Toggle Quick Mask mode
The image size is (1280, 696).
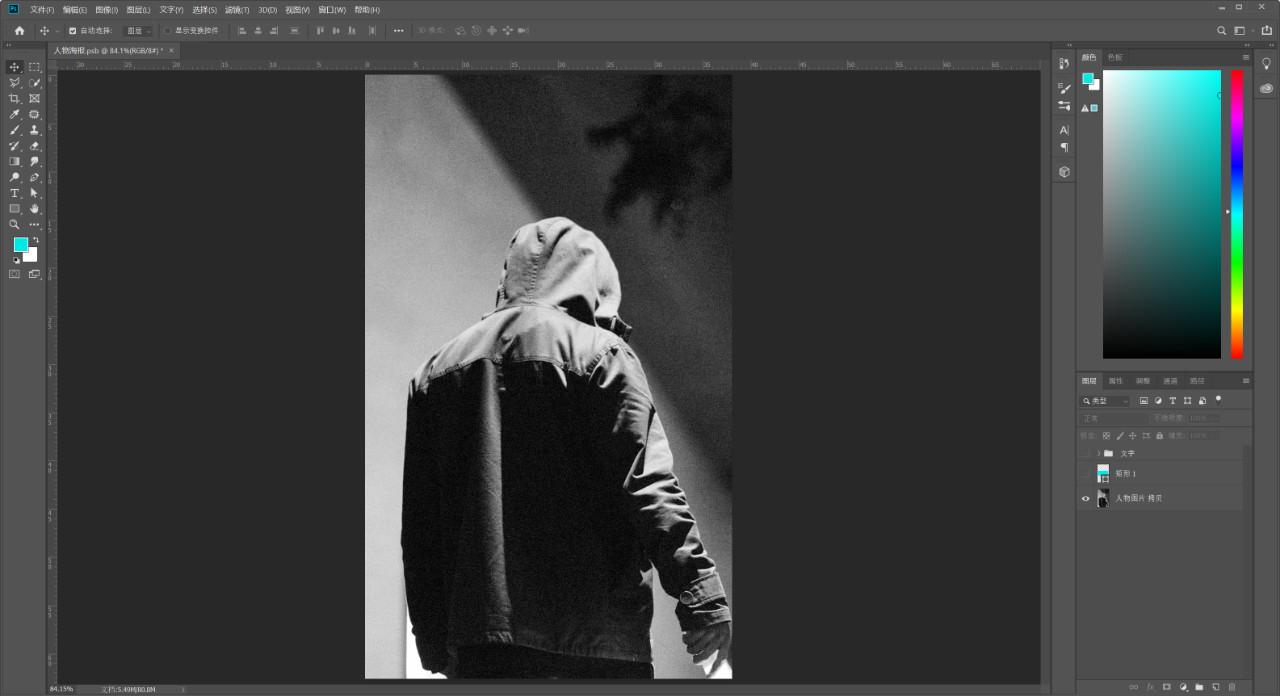(14, 274)
